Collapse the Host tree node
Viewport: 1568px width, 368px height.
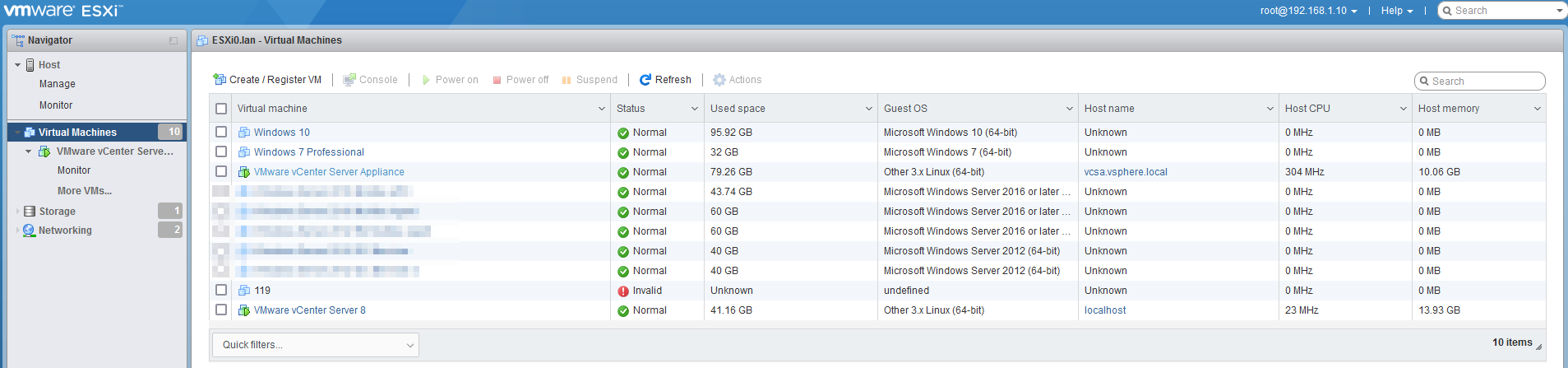(x=18, y=65)
